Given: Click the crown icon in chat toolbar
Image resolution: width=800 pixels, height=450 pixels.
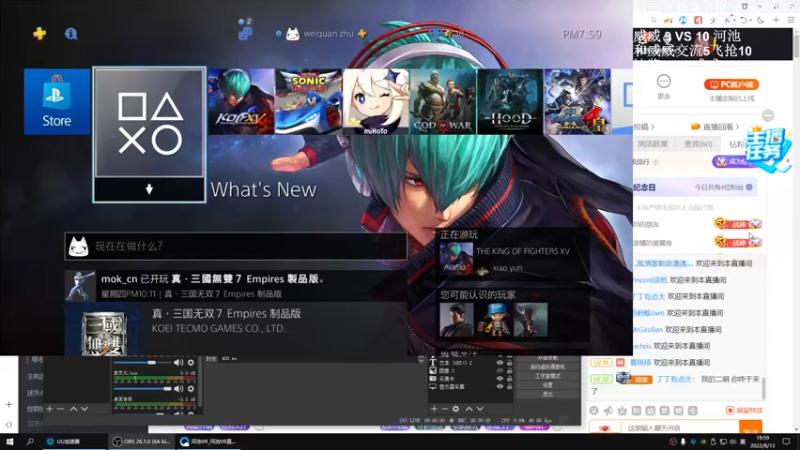Looking at the screenshot, I should (622, 410).
